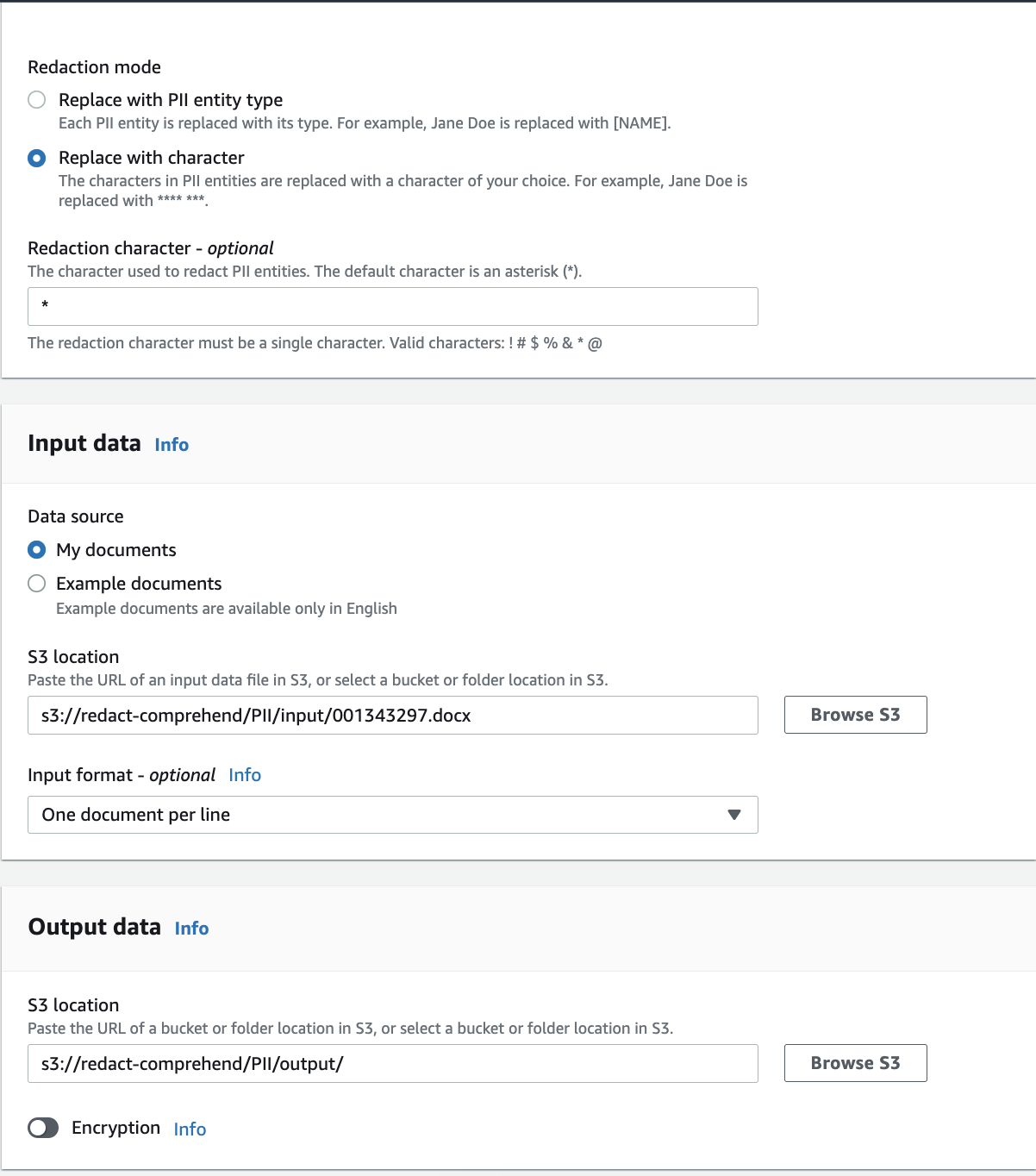This screenshot has height=1176, width=1036.
Task: Enable the Encryption toggle
Action: [42, 1127]
